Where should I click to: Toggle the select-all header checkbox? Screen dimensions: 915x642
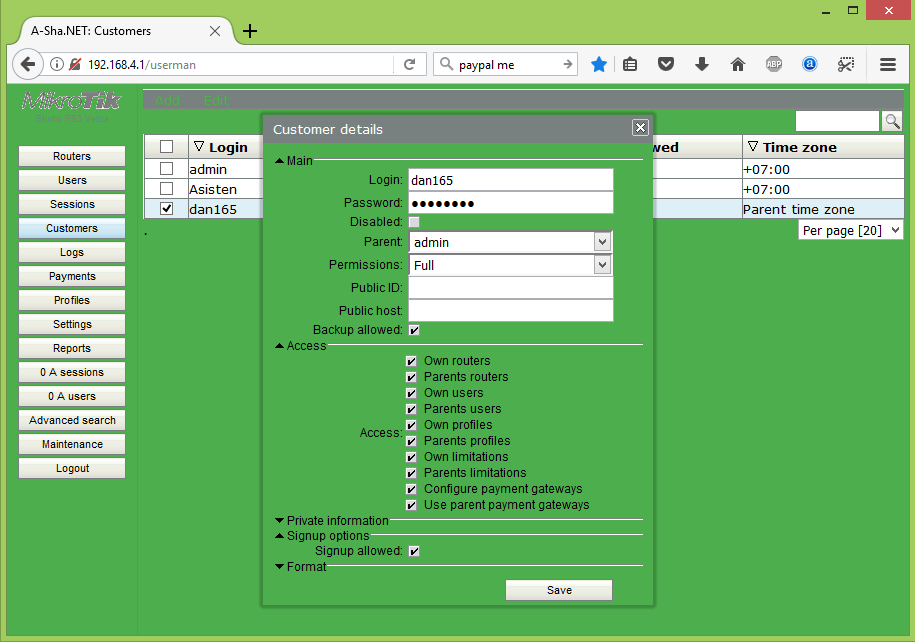pyautogui.click(x=166, y=146)
